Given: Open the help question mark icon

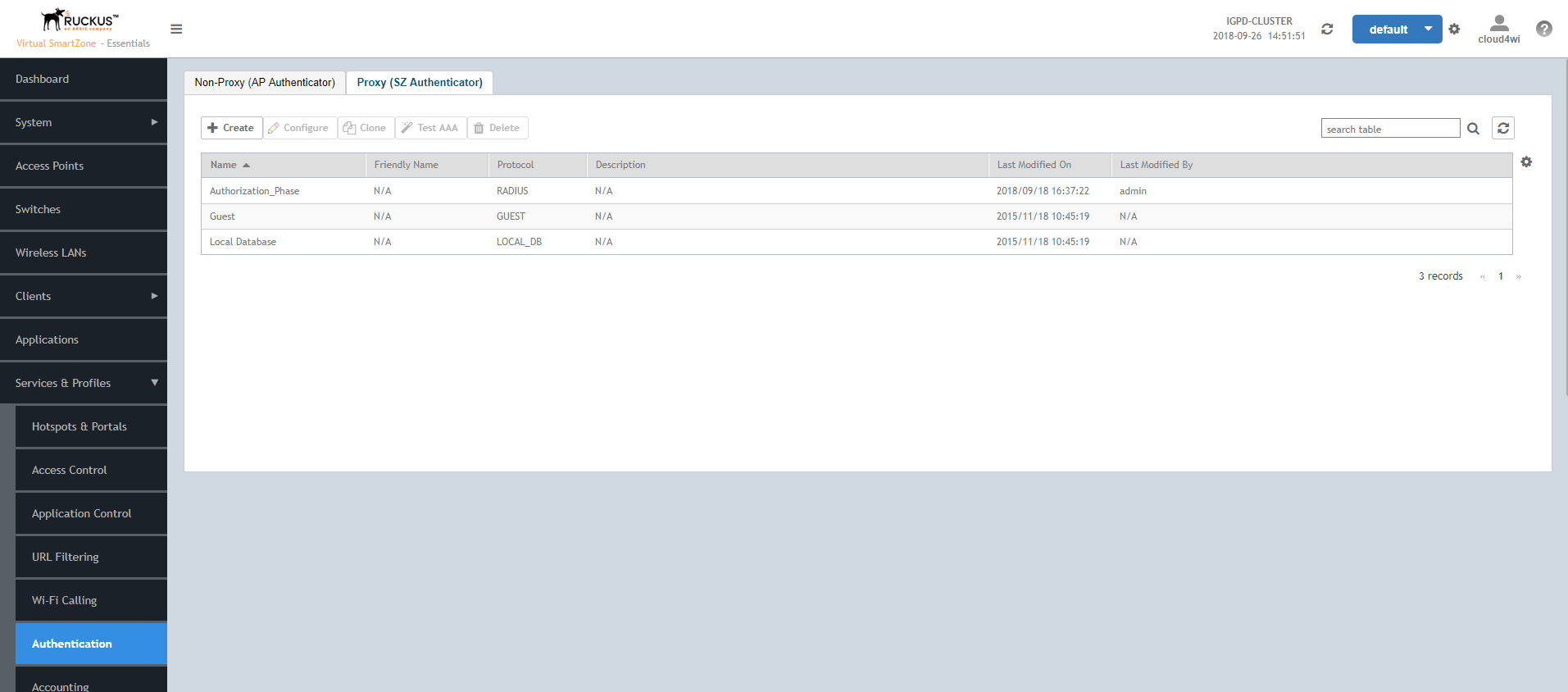Looking at the screenshot, I should 1544,29.
